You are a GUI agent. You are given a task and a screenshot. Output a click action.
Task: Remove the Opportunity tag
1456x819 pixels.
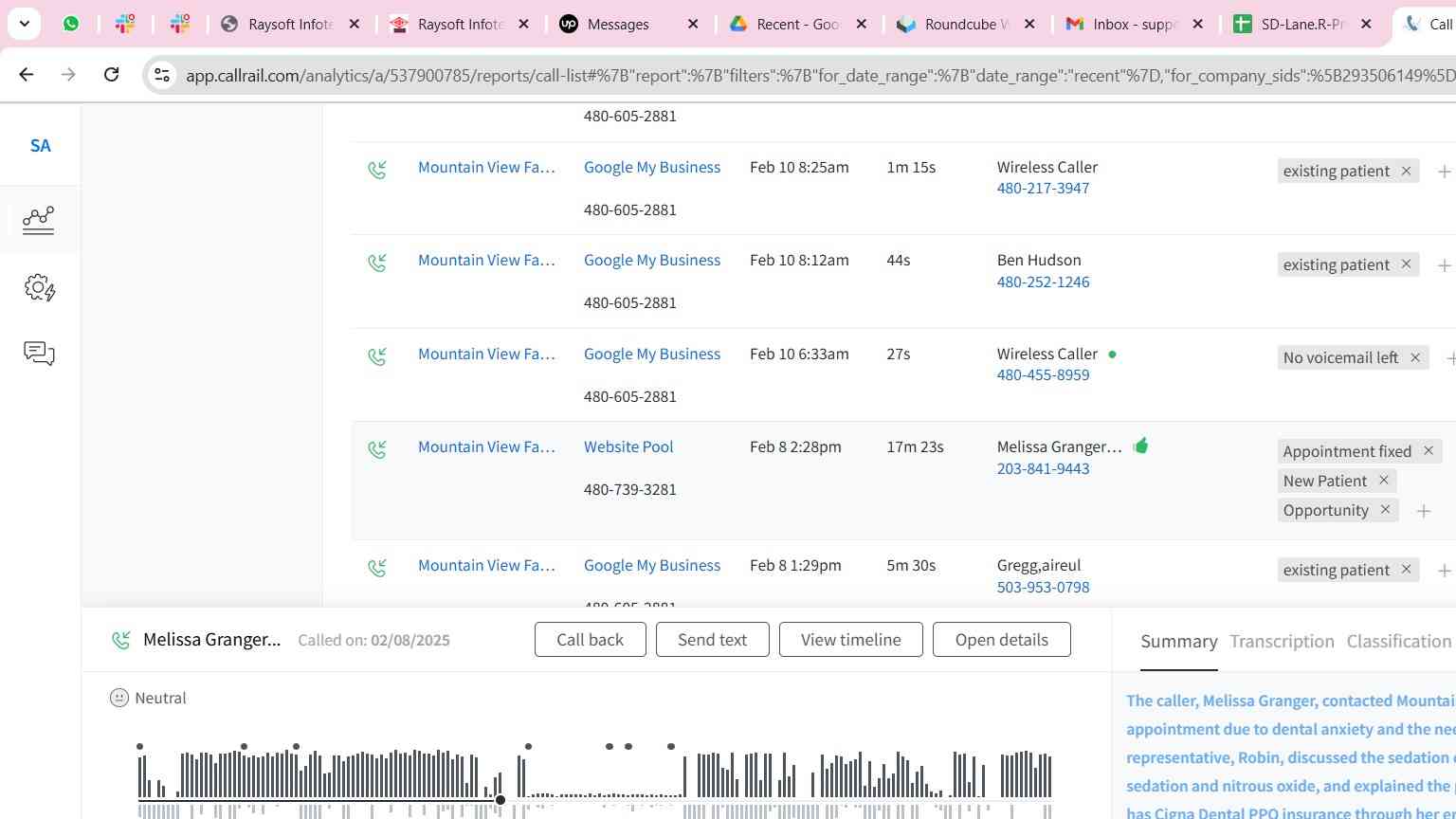point(1386,510)
